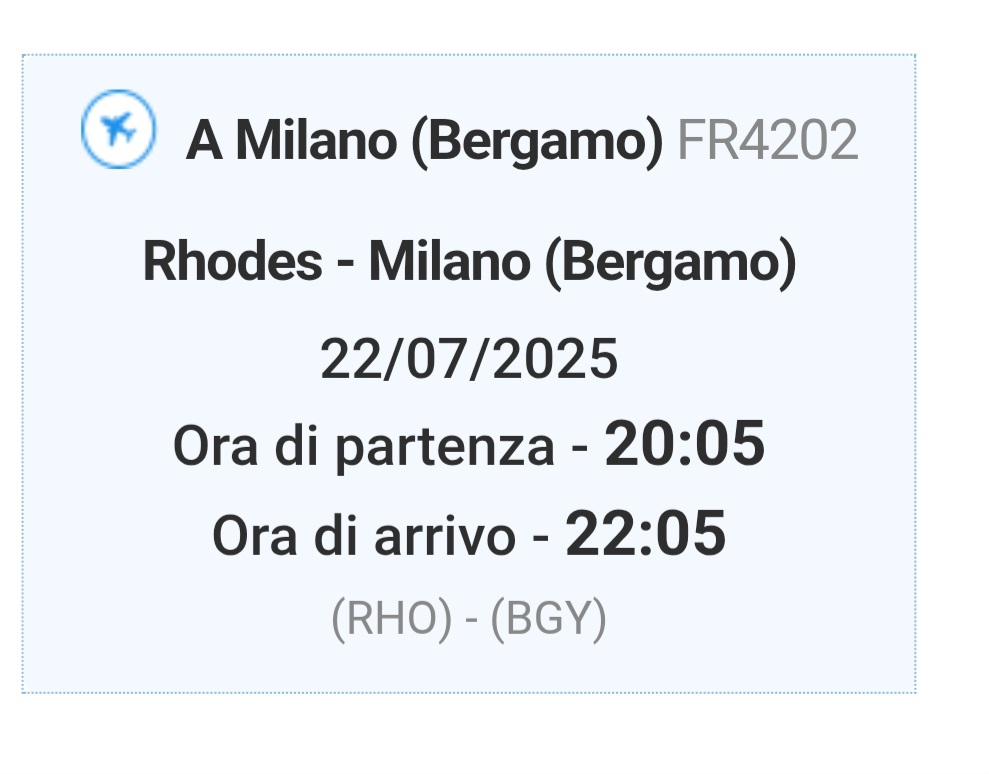Click the dash between Rhodes and Milano
This screenshot has width=989, height=774.
pos(346,264)
